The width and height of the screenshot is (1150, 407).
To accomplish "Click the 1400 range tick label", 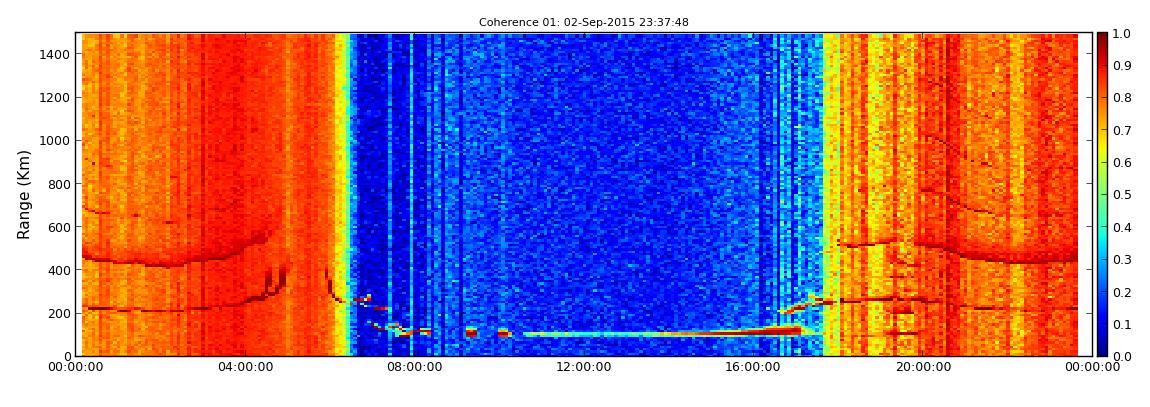I will click(55, 54).
